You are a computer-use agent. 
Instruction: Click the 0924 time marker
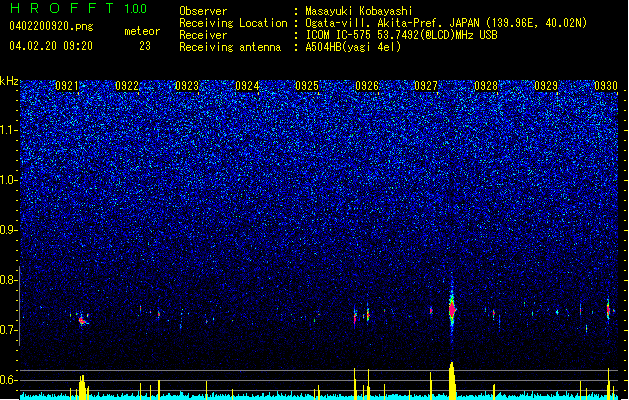(247, 86)
